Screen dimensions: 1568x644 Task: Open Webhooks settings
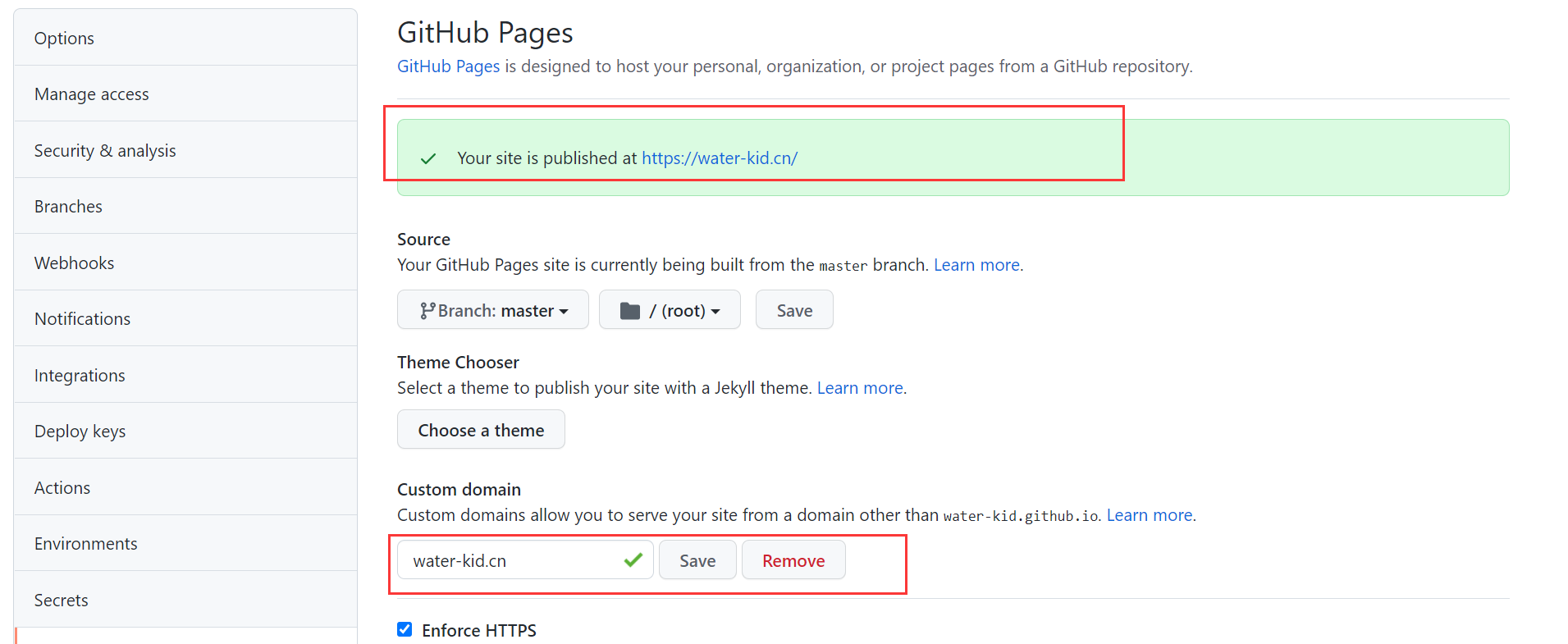tap(185, 263)
